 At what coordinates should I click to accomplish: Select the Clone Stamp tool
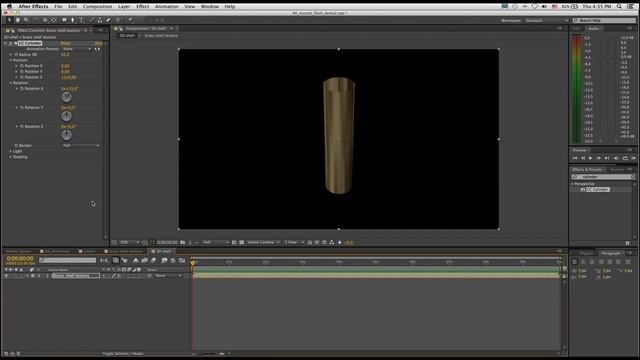point(100,20)
